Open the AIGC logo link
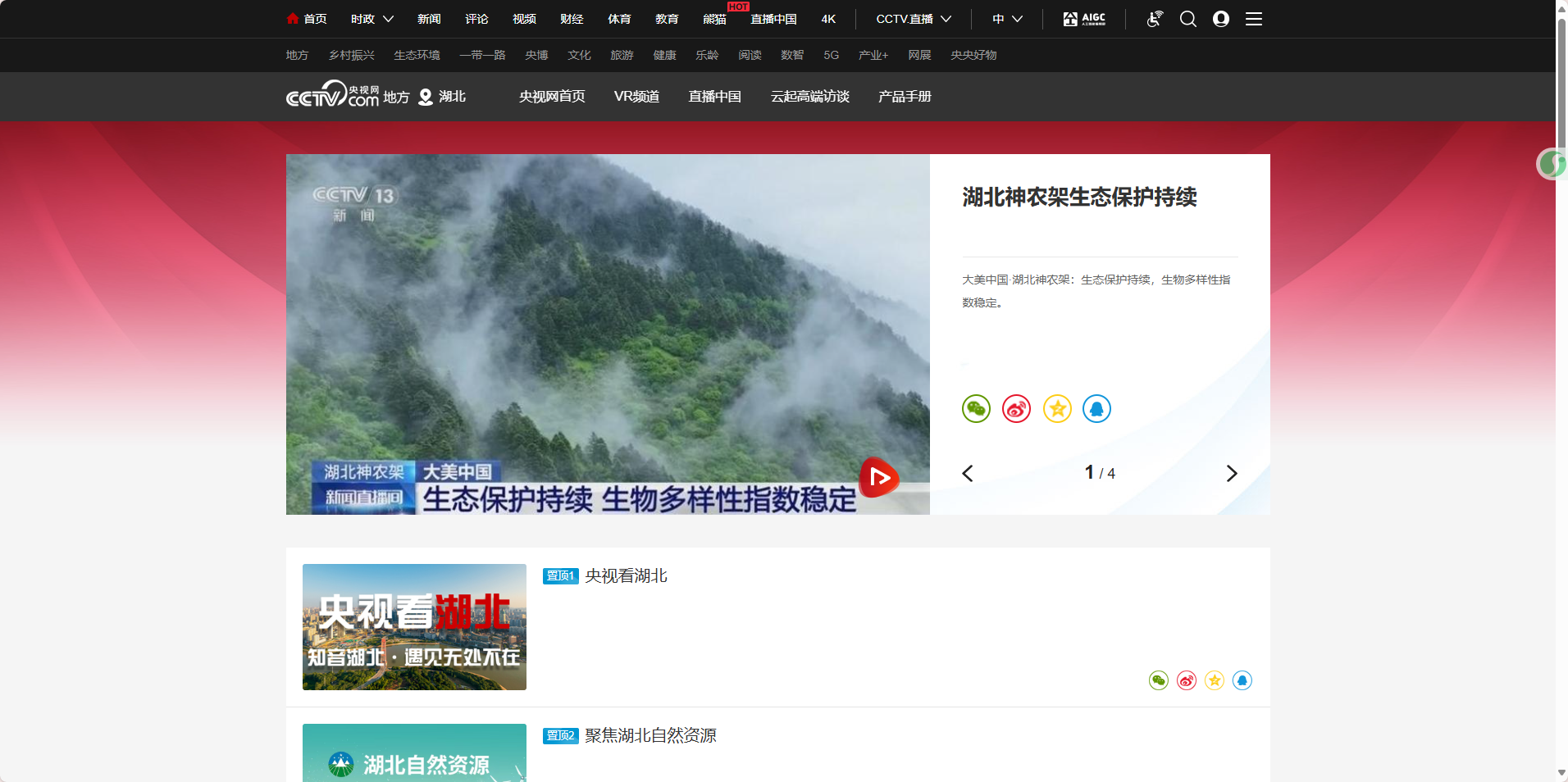The image size is (1568, 782). click(x=1084, y=19)
